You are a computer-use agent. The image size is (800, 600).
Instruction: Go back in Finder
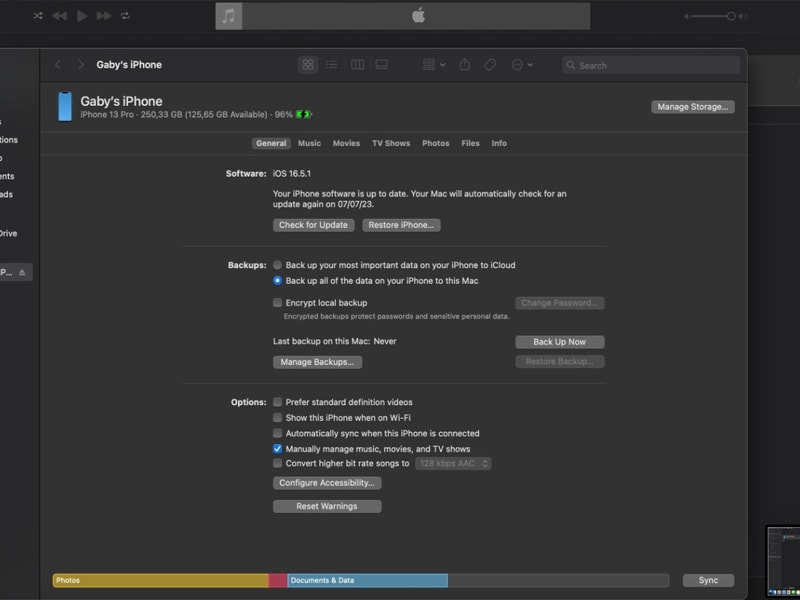click(58, 65)
